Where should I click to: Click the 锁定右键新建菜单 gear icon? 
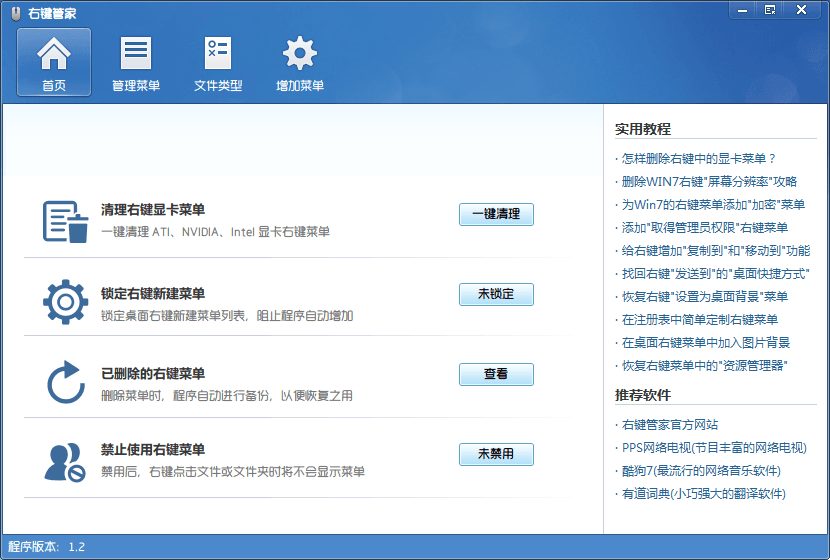pyautogui.click(x=65, y=302)
